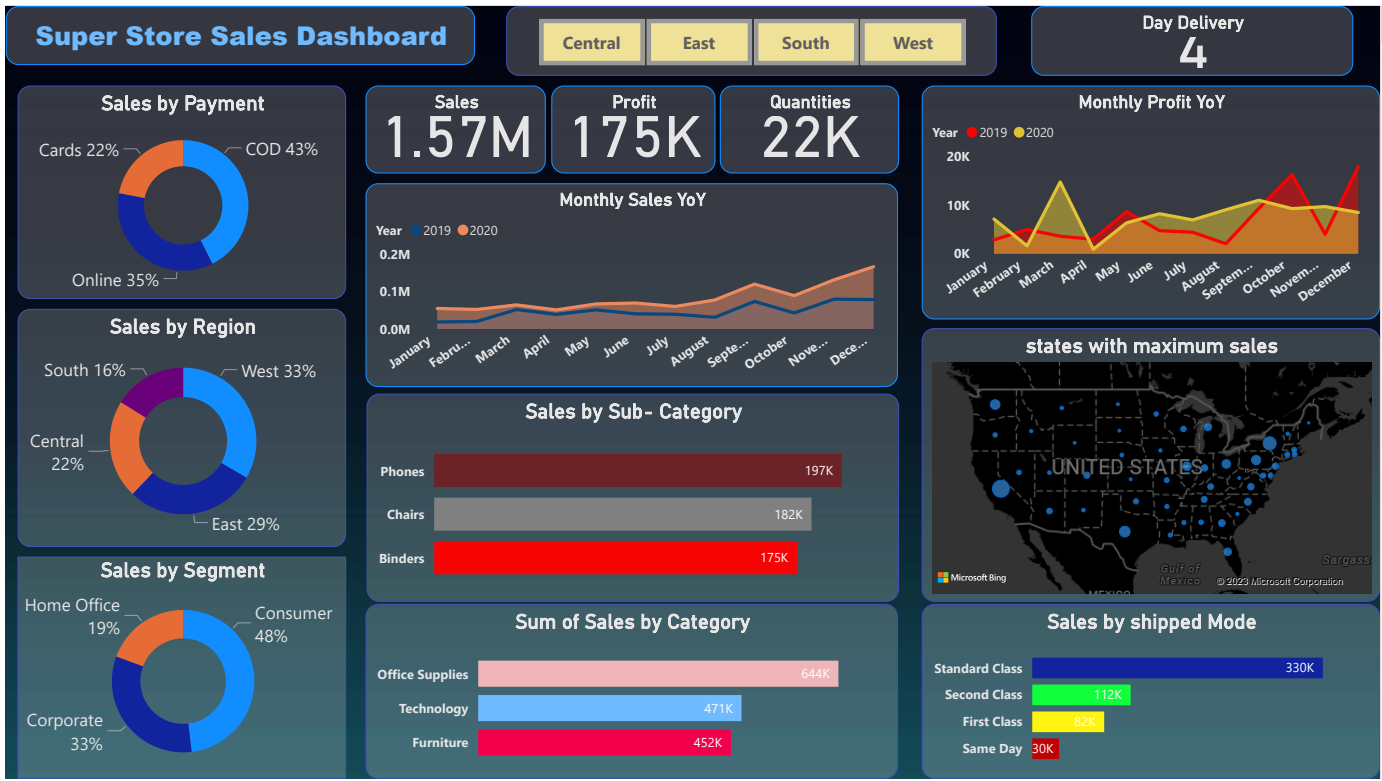Image resolution: width=1382 pixels, height=781 pixels.
Task: Select the Binders bar showing 175K
Action: pos(615,558)
